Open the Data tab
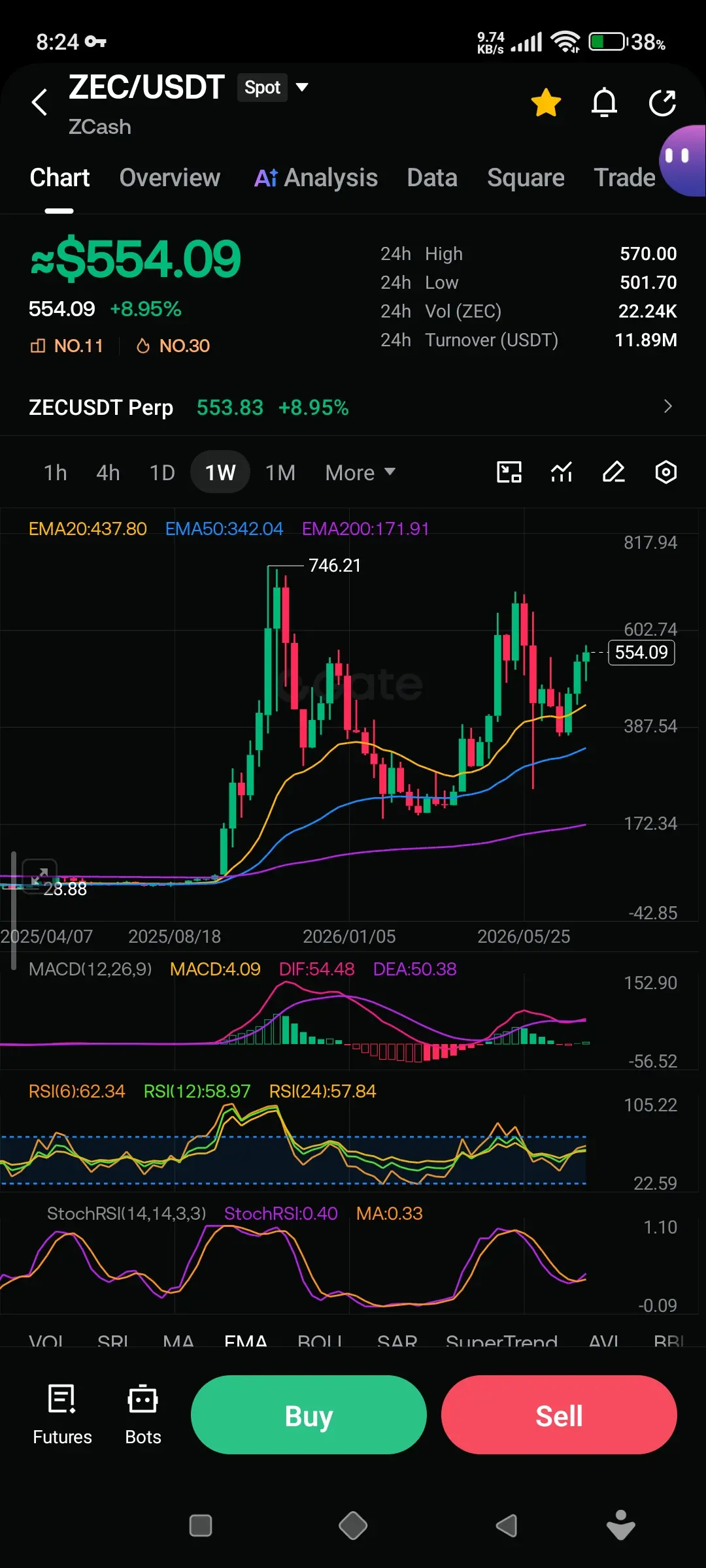Viewport: 706px width, 1568px height. point(432,178)
